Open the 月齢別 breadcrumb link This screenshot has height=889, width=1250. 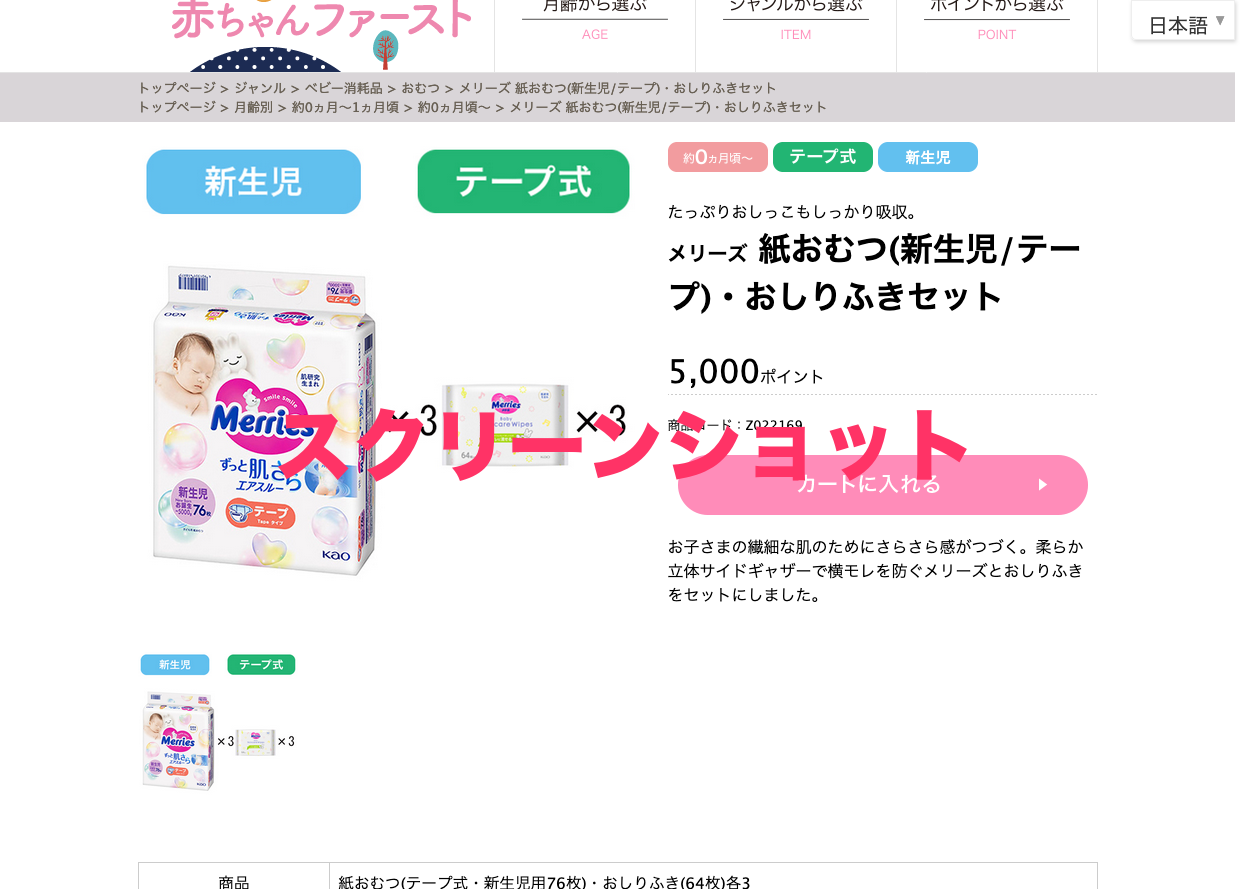click(x=253, y=107)
